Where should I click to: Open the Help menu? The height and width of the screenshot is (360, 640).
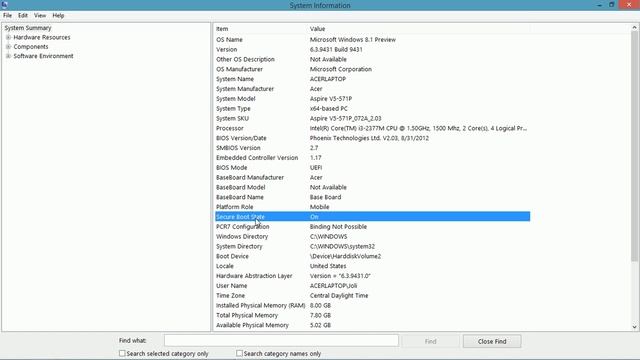pyautogui.click(x=58, y=16)
